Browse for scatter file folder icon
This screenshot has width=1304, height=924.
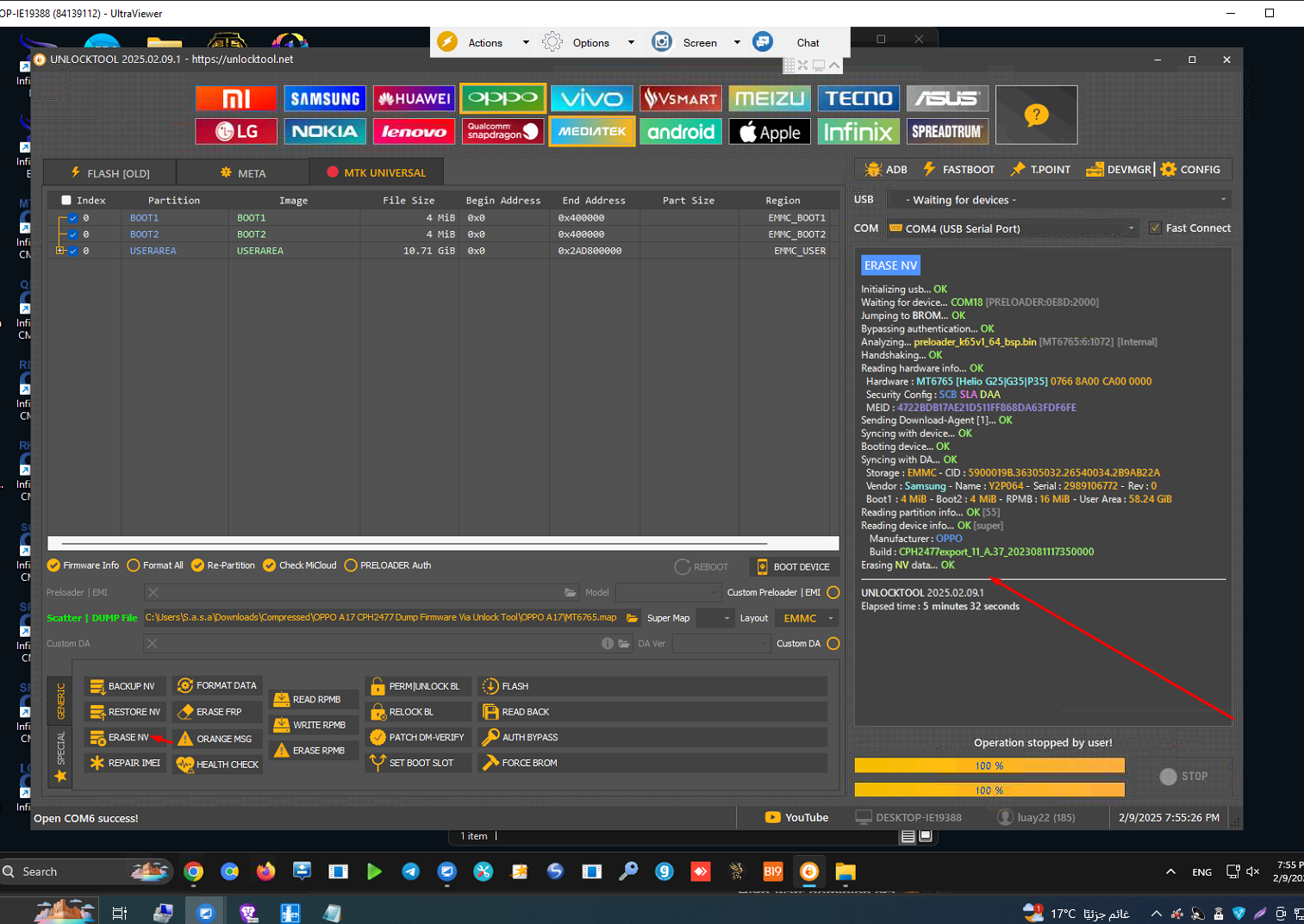coord(632,618)
